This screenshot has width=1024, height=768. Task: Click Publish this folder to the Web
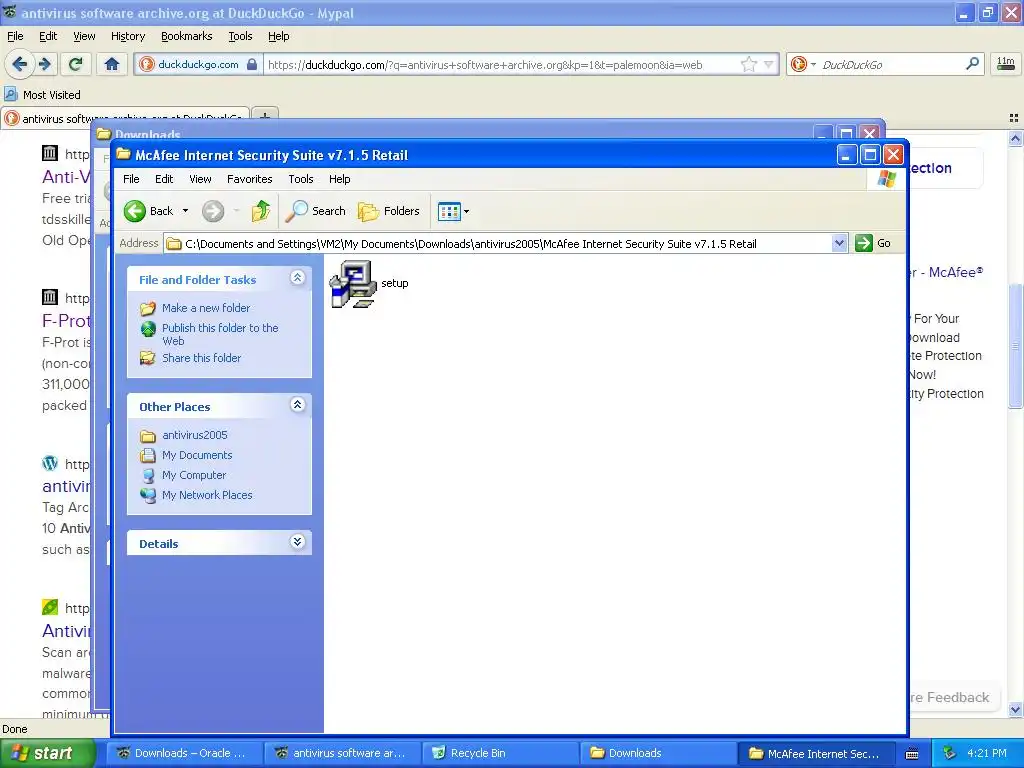[220, 334]
